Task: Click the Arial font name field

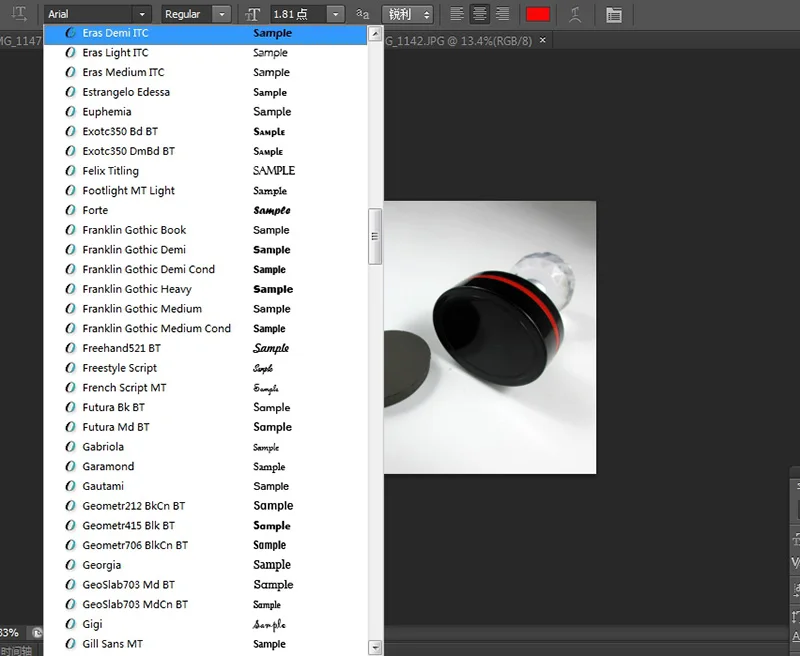Action: (x=89, y=14)
